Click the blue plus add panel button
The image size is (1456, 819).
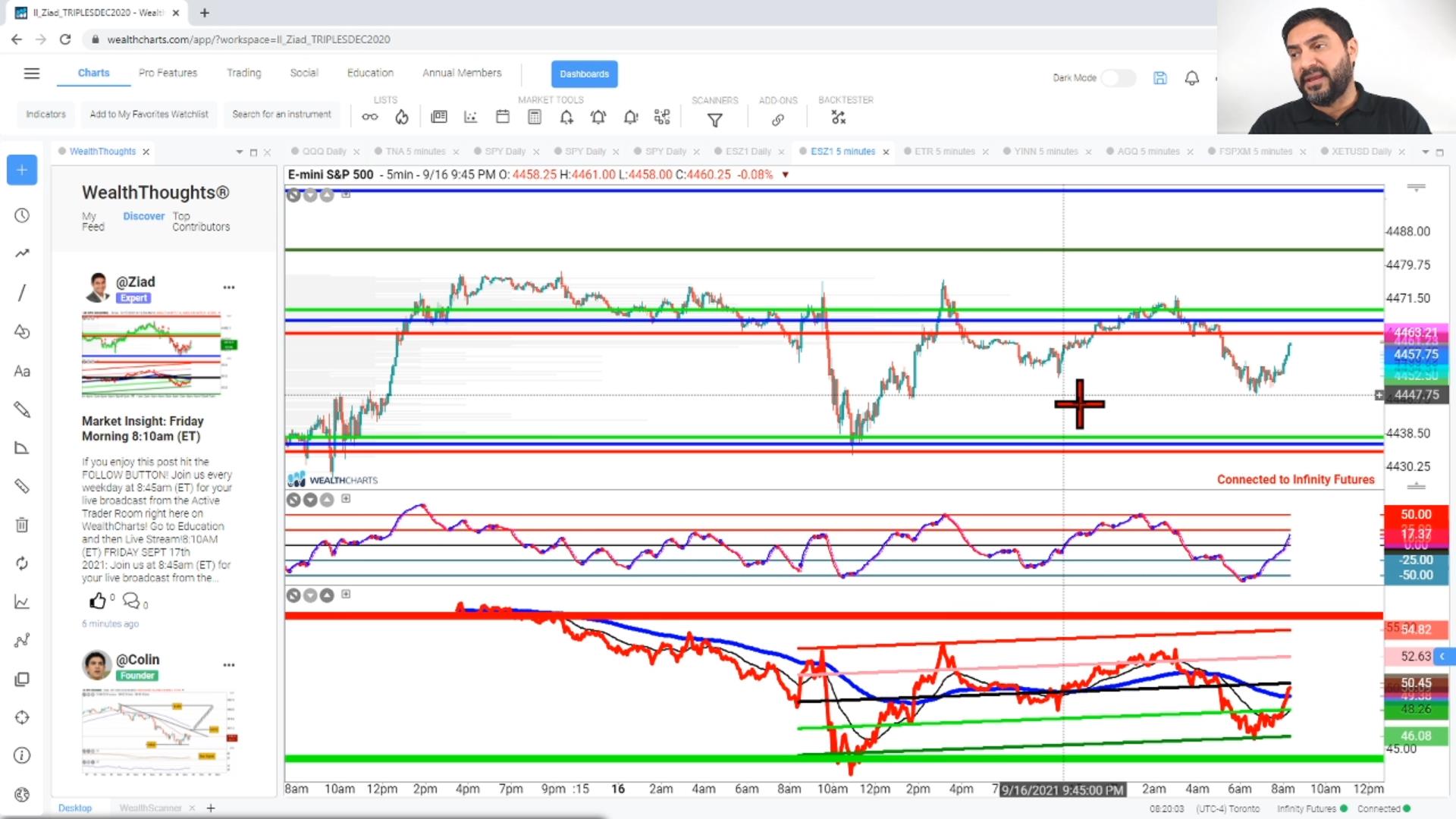pyautogui.click(x=22, y=170)
